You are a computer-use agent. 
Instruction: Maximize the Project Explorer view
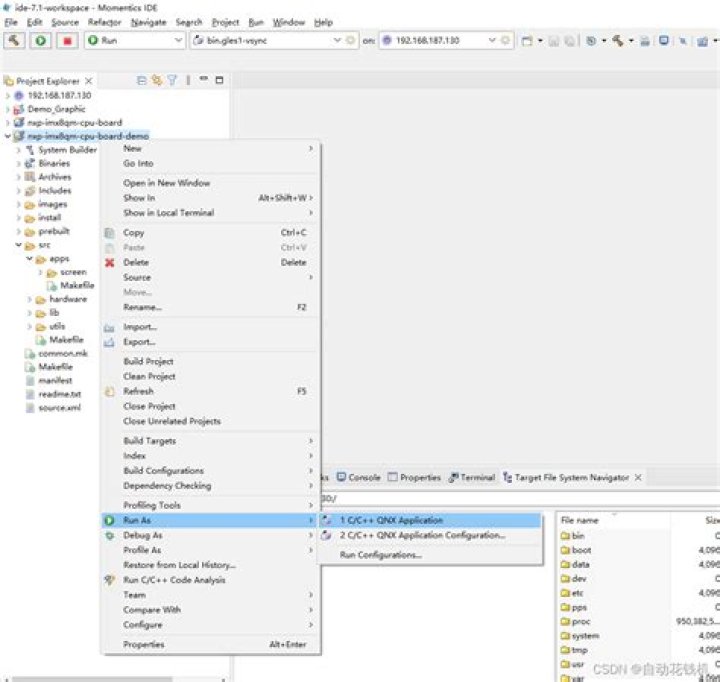pos(219,80)
